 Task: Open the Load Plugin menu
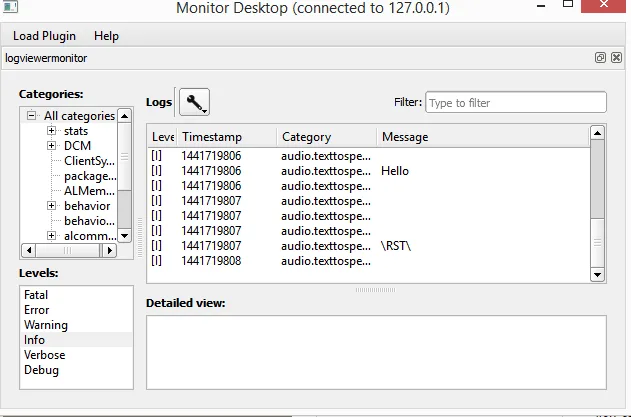coord(44,36)
